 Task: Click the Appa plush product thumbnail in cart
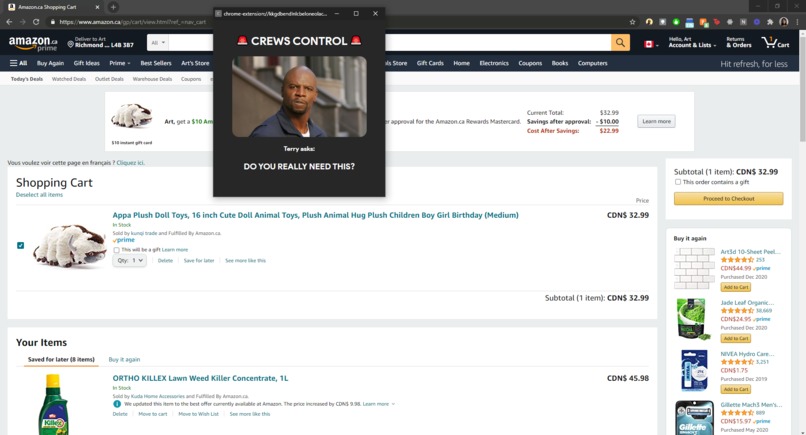pos(69,245)
